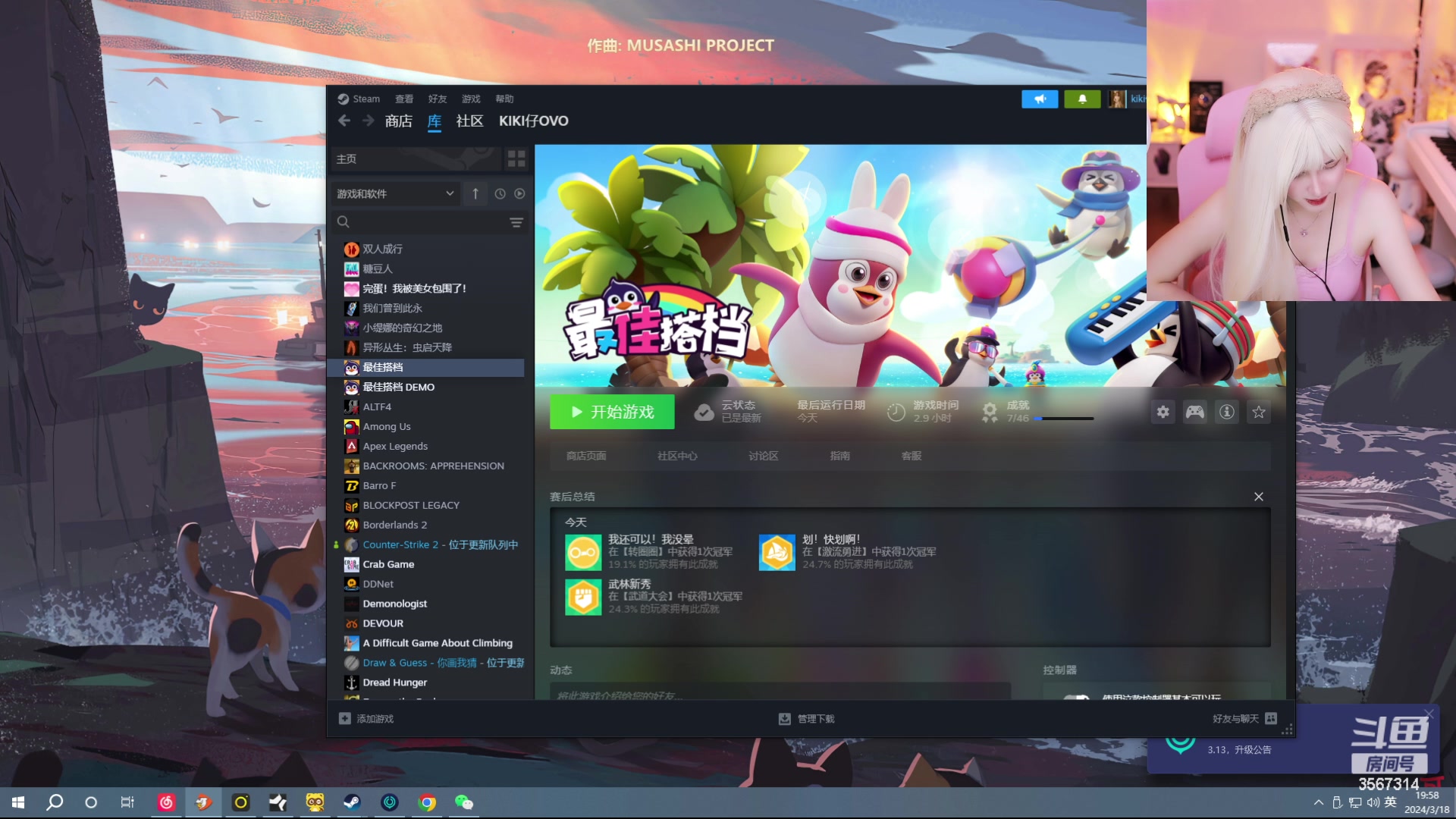Open the 查看 menu
This screenshot has height=819, width=1456.
(x=404, y=99)
